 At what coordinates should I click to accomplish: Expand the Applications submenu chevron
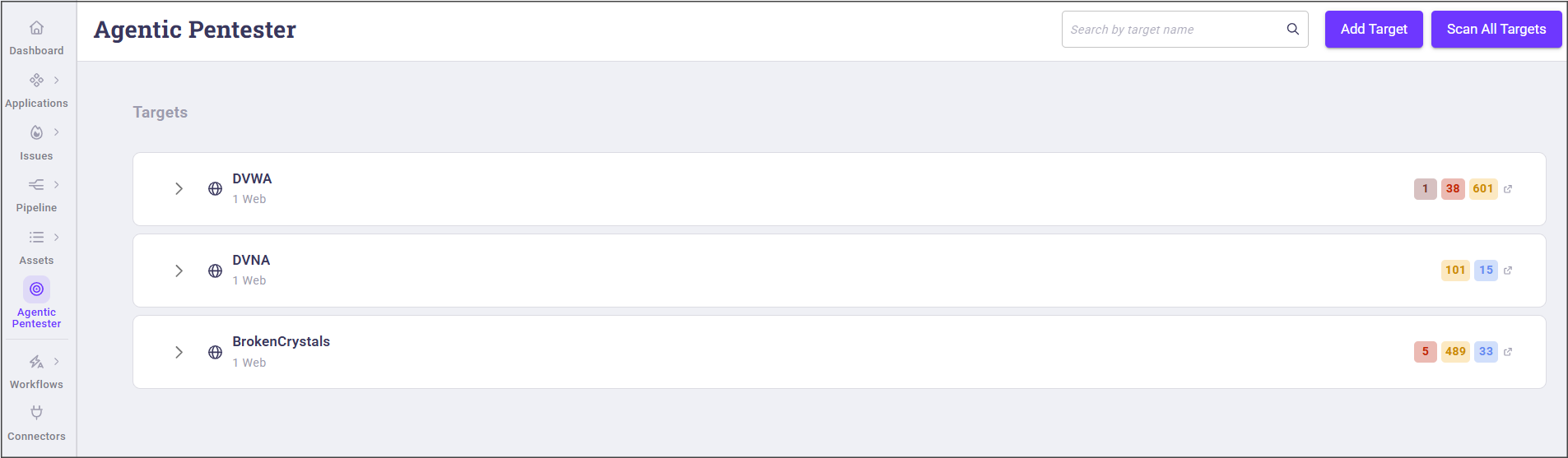coord(56,81)
